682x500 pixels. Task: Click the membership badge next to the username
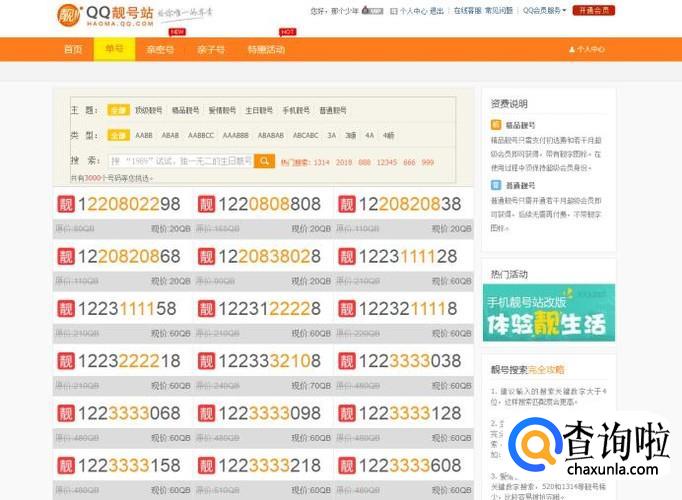[x=373, y=10]
